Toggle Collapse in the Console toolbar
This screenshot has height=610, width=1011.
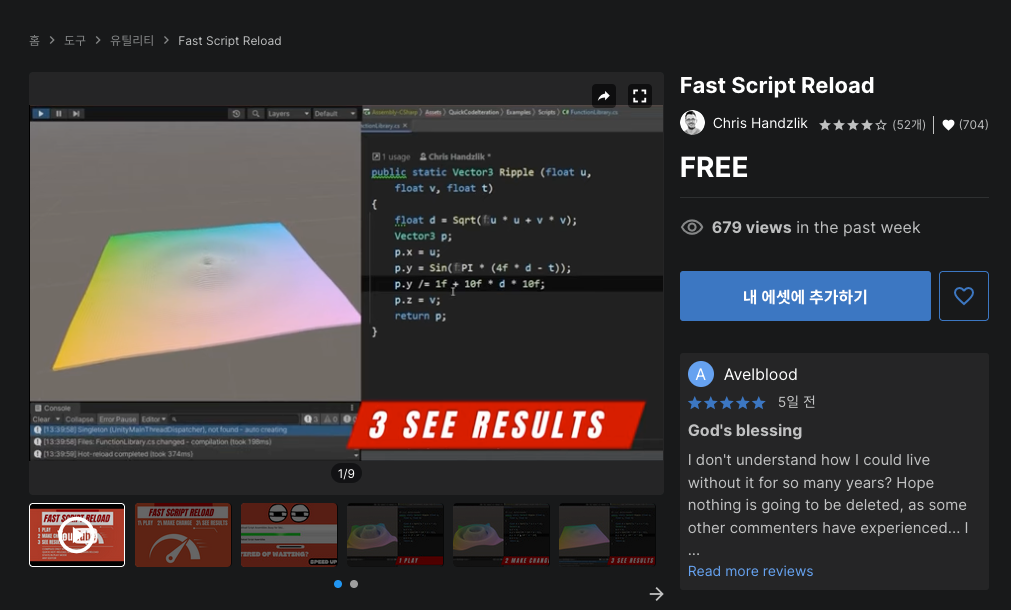(81, 418)
